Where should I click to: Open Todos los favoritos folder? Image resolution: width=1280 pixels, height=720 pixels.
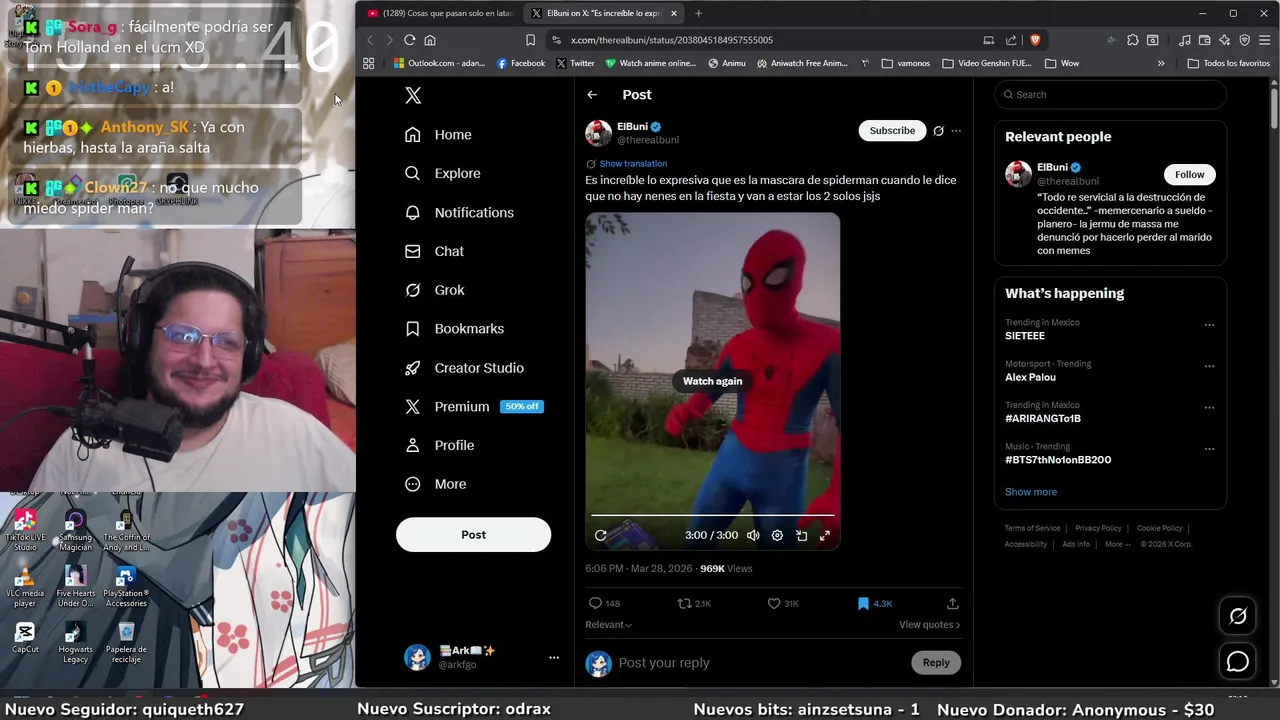1228,63
